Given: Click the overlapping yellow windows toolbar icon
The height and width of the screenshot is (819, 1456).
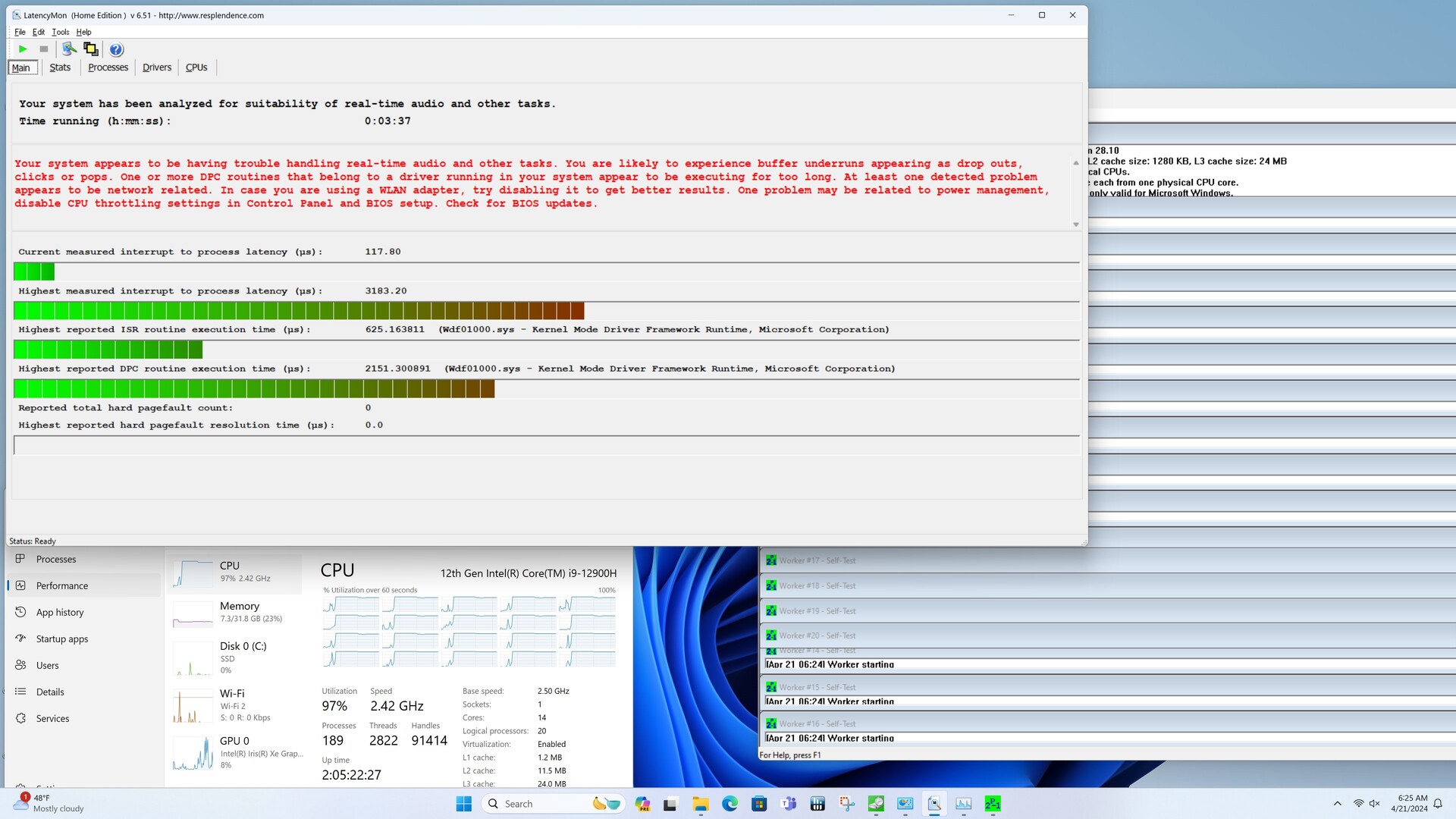Looking at the screenshot, I should (x=91, y=49).
